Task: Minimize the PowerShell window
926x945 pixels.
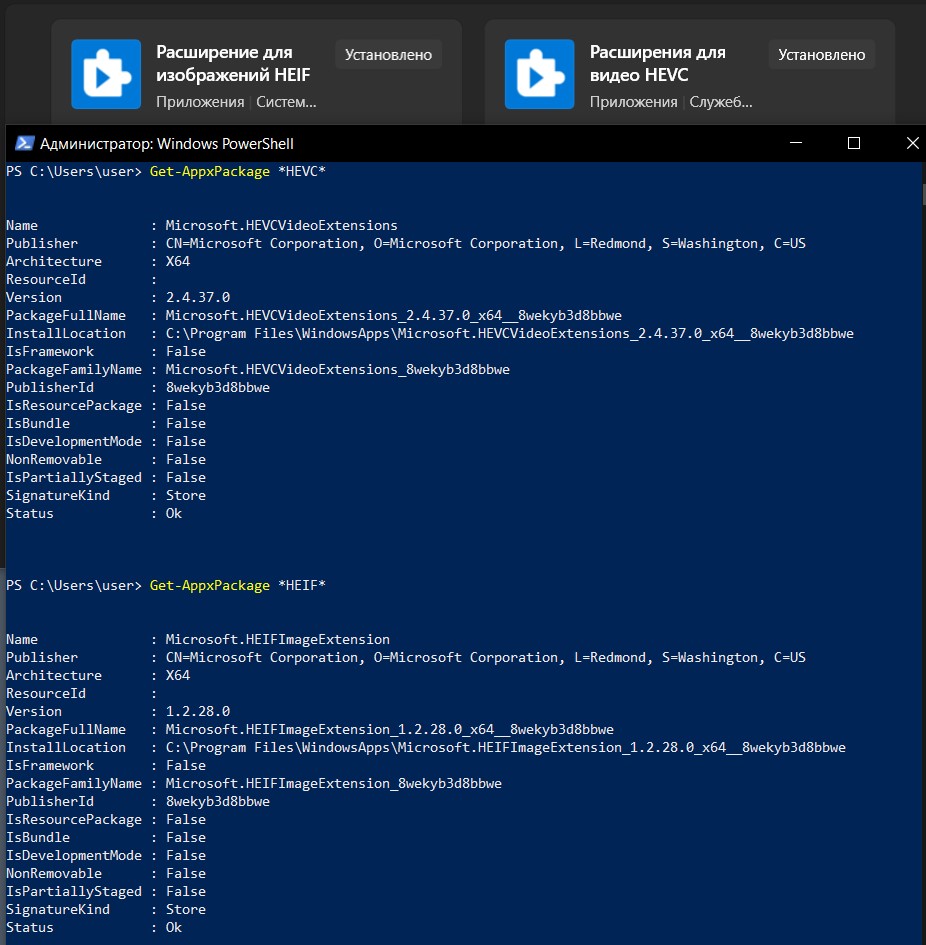Action: tap(796, 143)
